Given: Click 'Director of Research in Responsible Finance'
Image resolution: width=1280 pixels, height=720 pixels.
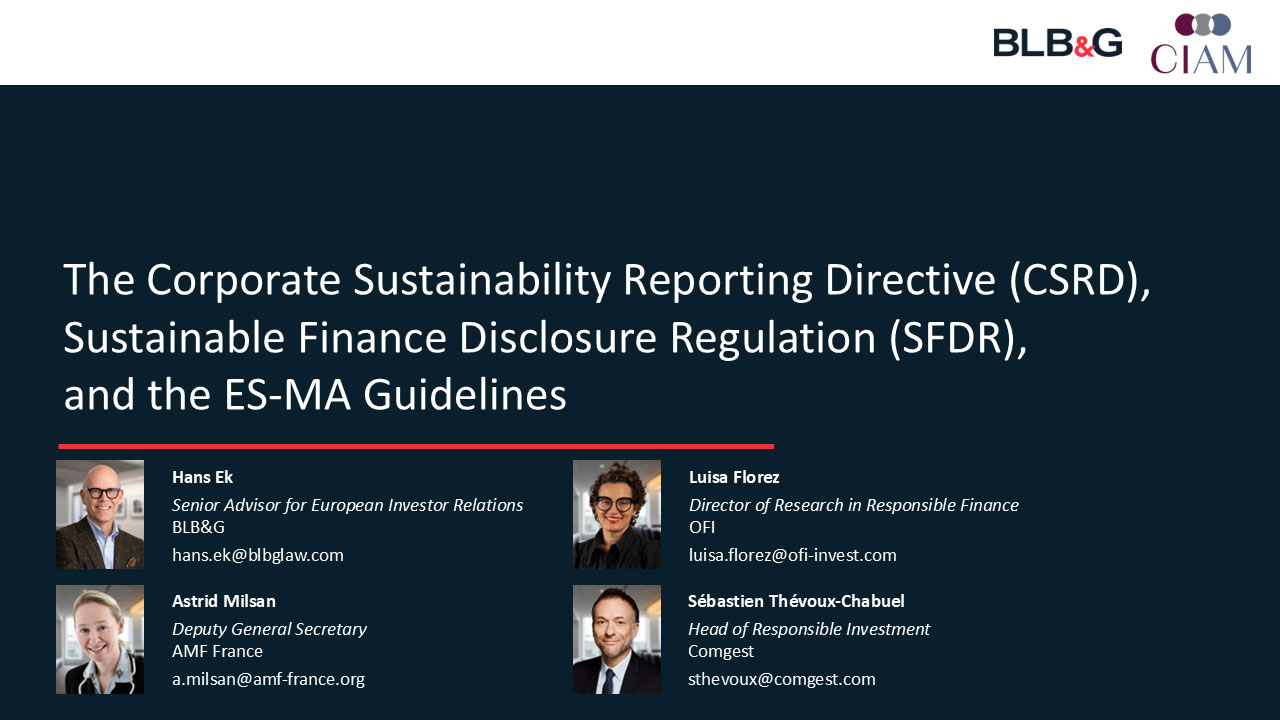Looking at the screenshot, I should (x=854, y=505).
